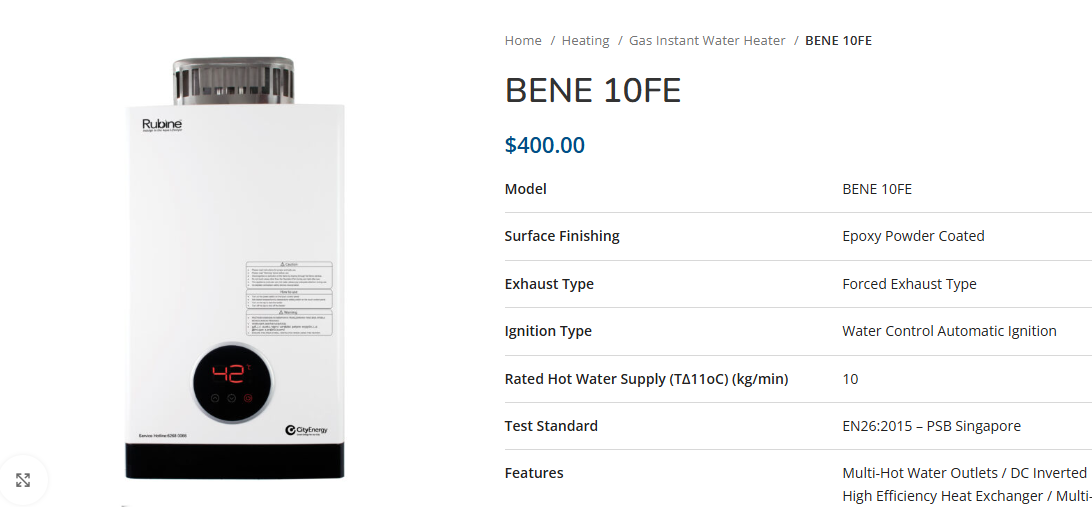Click the $400.00 price
This screenshot has width=1092, height=507.
pos(544,145)
